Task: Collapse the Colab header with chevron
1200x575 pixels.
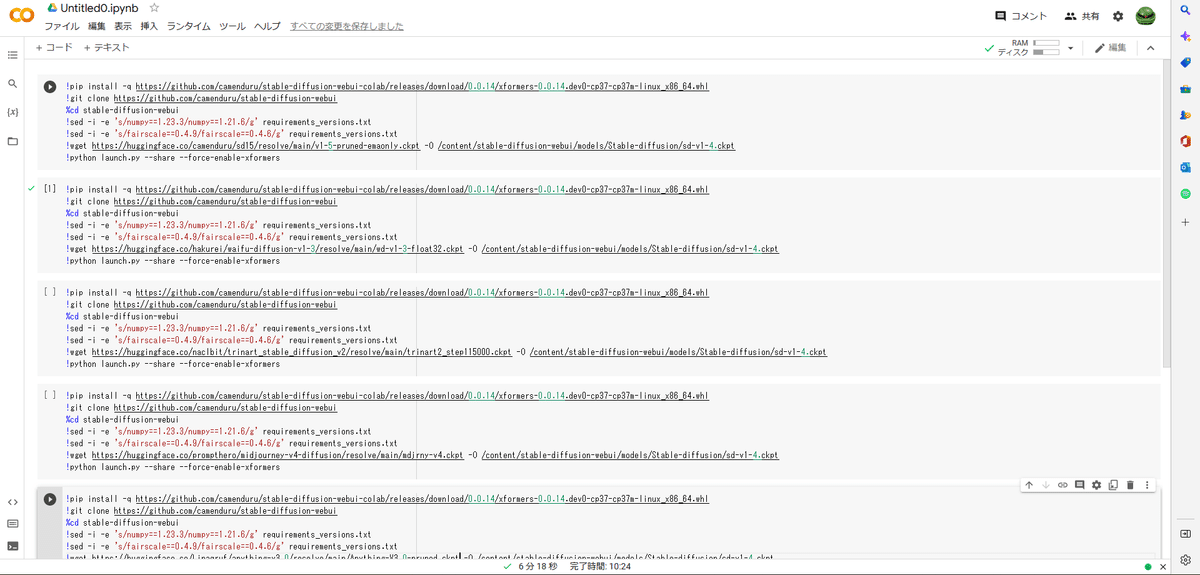Action: [x=1150, y=48]
